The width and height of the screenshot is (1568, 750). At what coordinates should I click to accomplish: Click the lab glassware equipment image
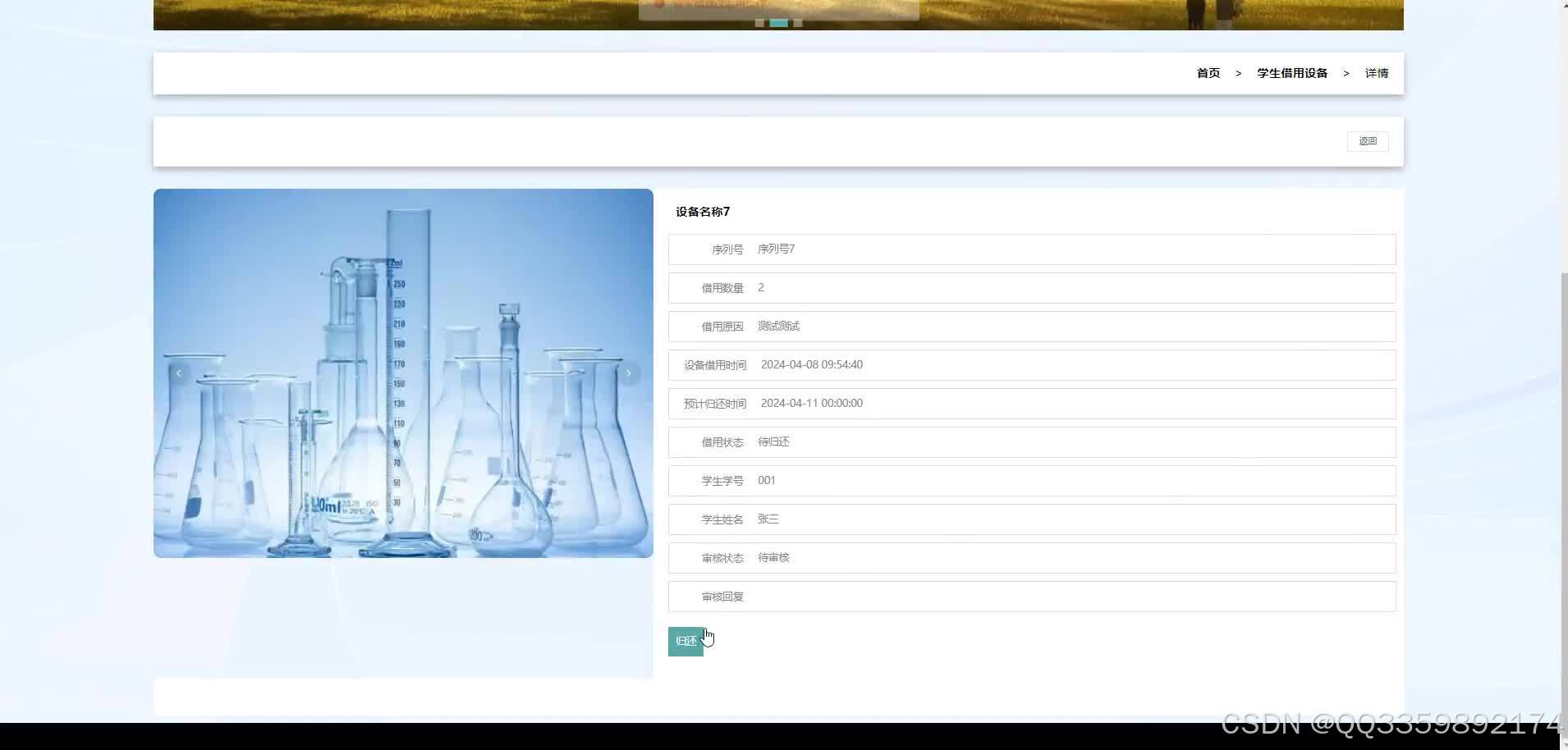(403, 373)
